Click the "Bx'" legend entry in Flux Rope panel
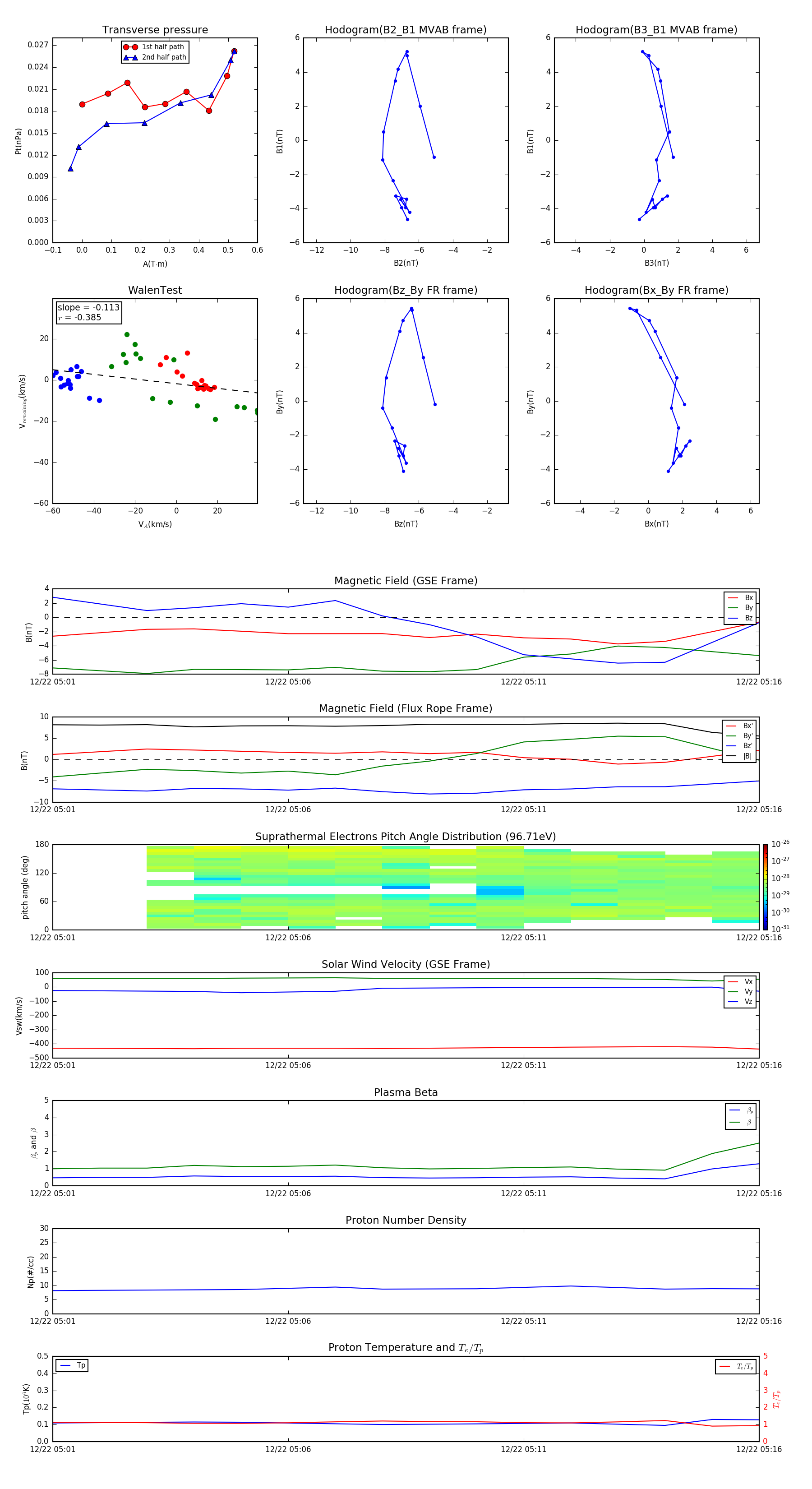 739,726
